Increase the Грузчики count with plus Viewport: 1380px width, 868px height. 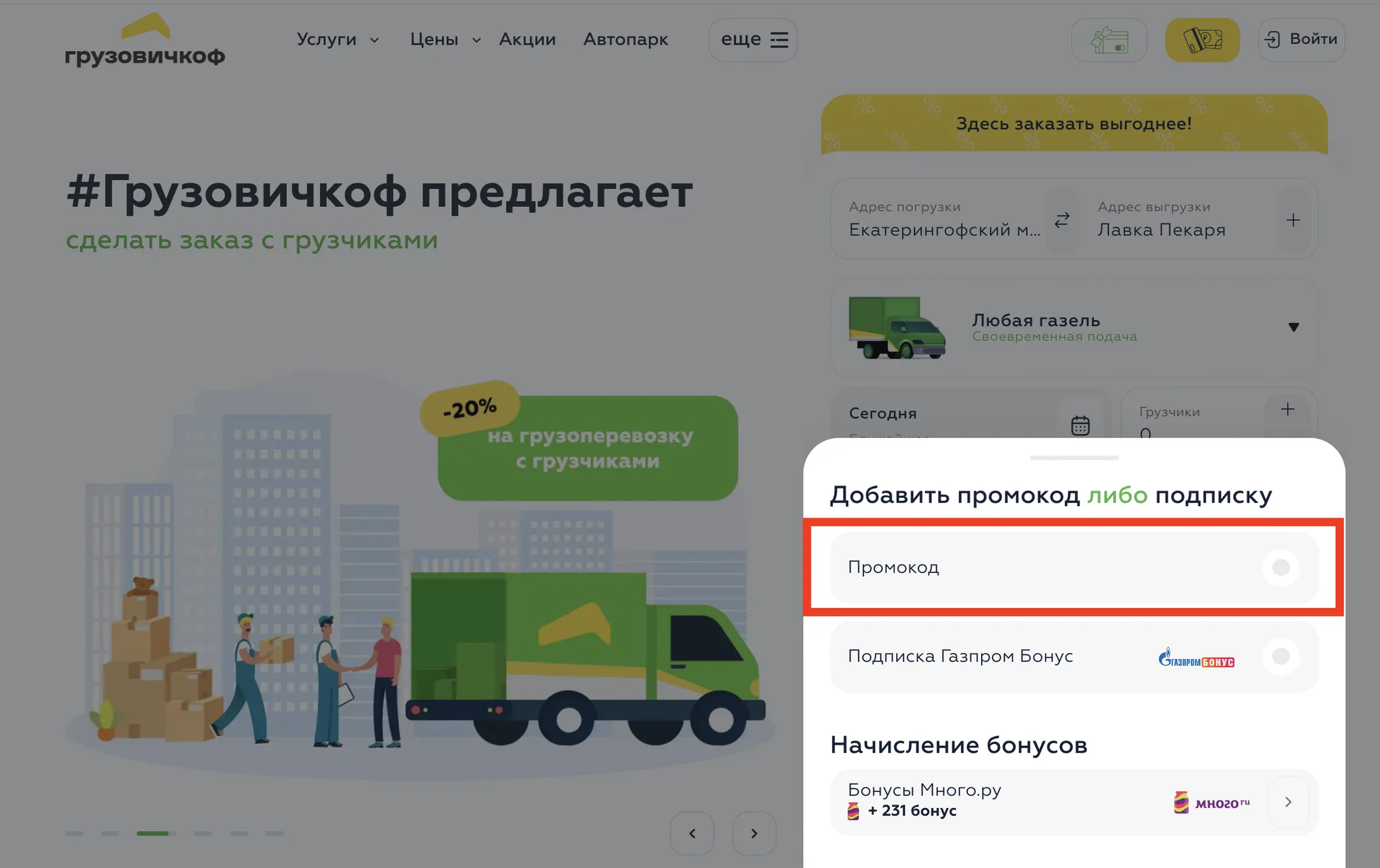pos(1288,409)
